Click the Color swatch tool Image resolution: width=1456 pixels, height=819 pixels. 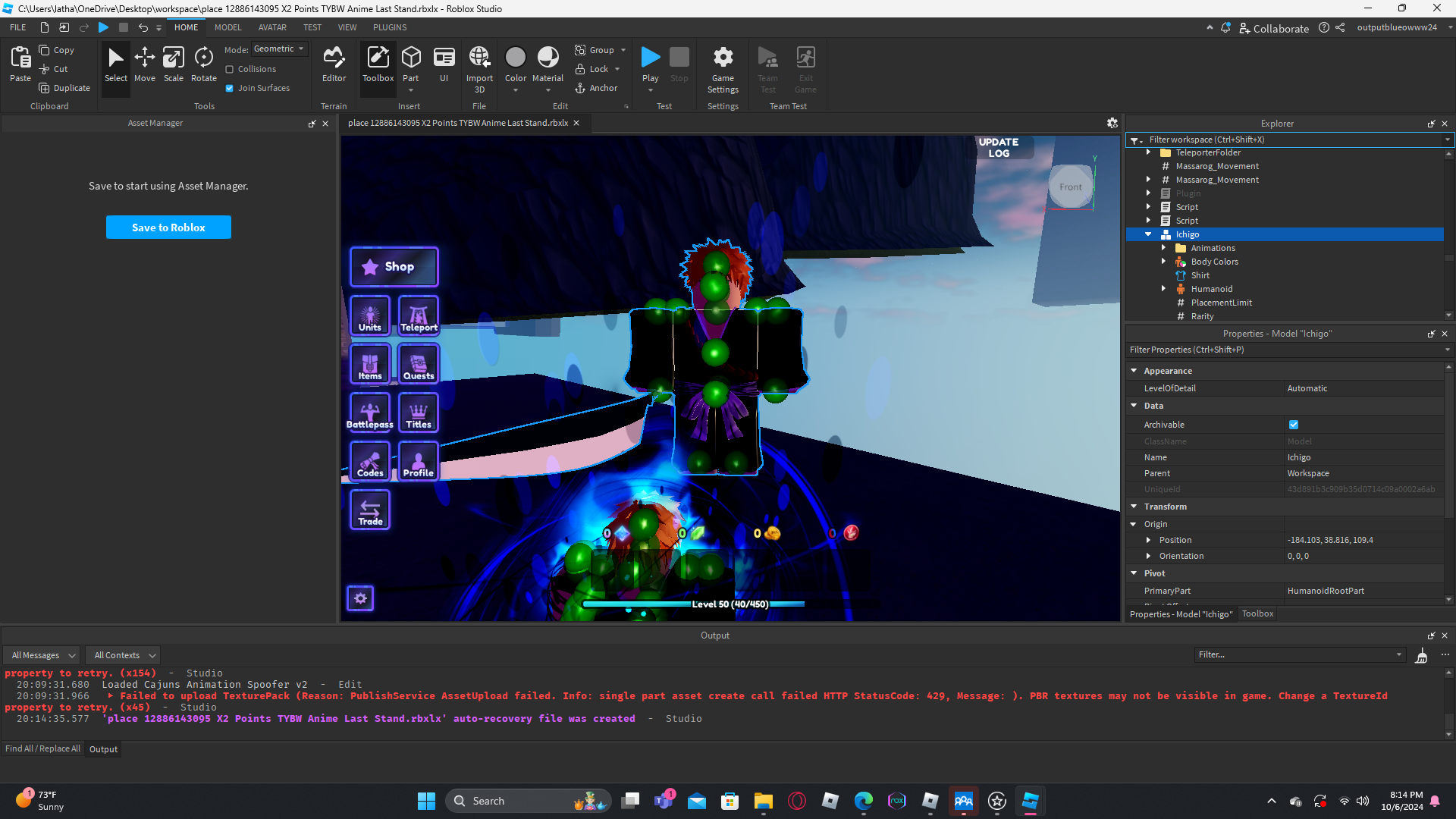pos(515,58)
